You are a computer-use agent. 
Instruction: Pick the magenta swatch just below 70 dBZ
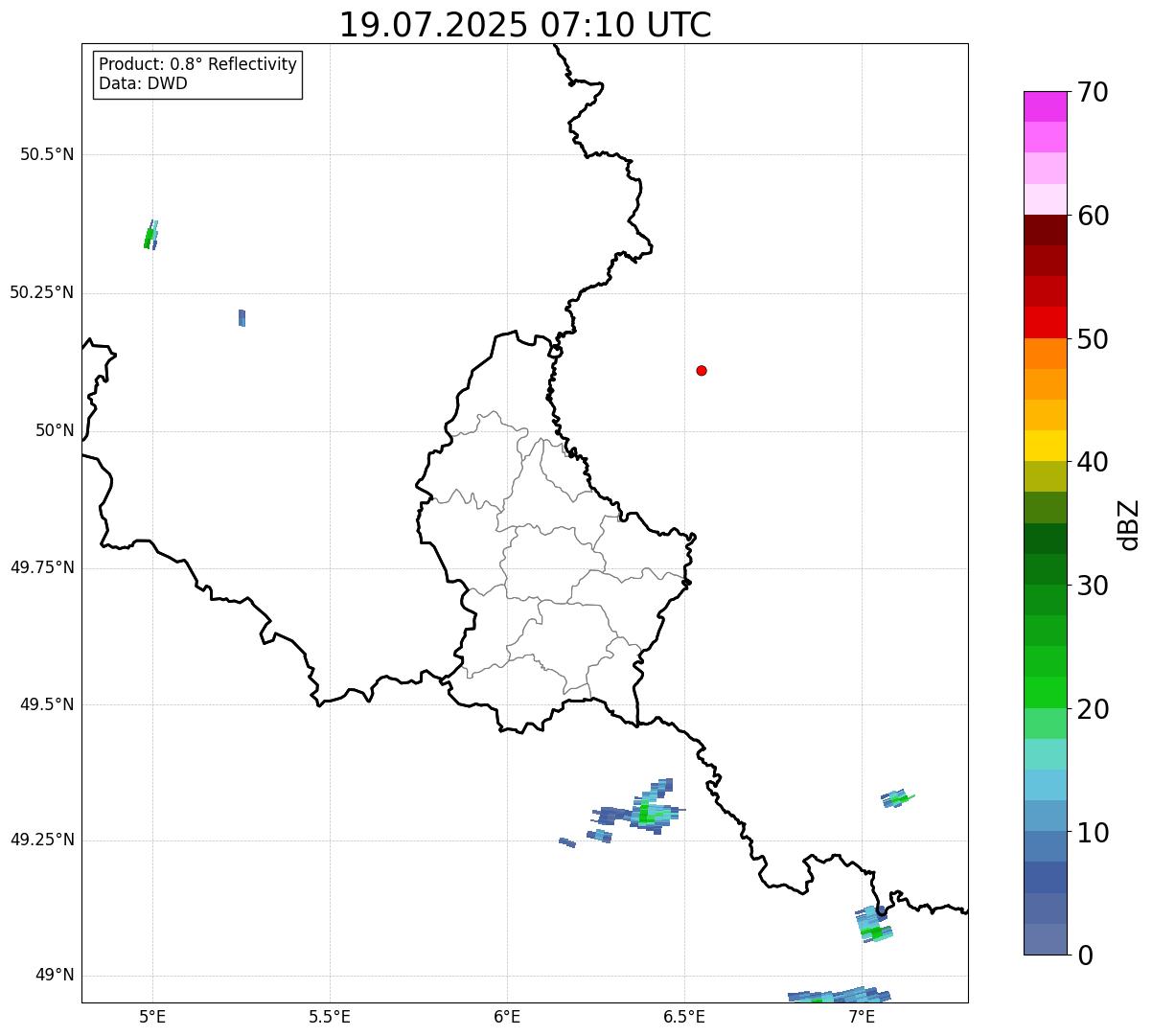point(1046,106)
